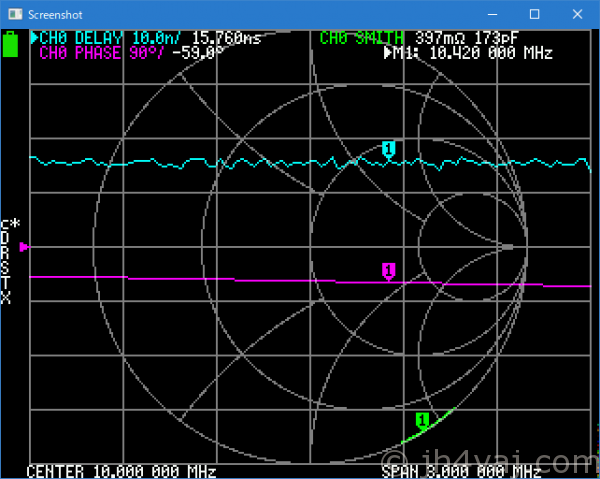Click marker 1 on the green Smith trace

422,420
